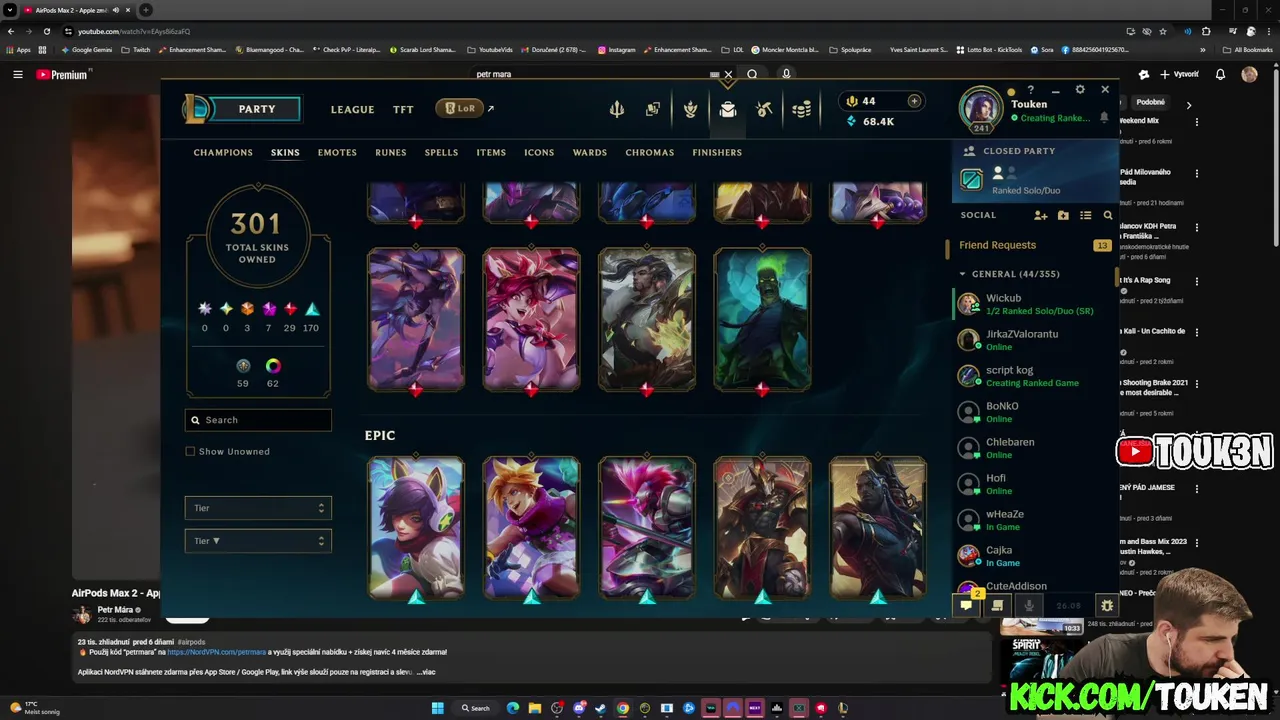Open the LoR launcher button
1280x720 pixels.
pyautogui.click(x=461, y=108)
